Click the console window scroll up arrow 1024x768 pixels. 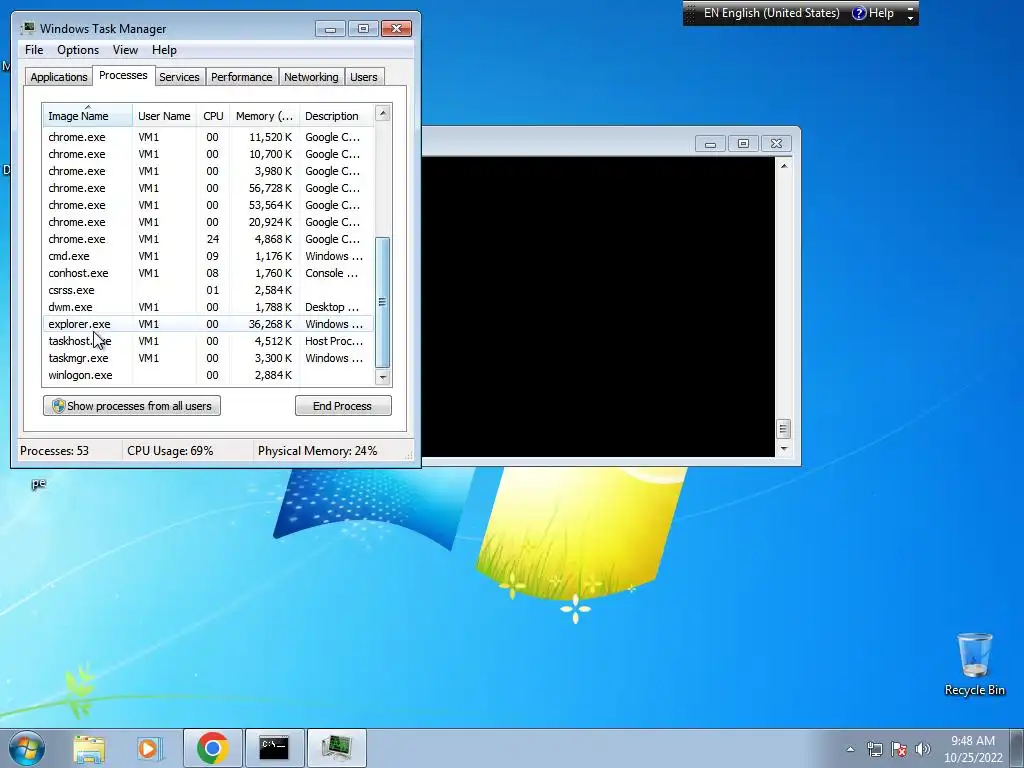[x=784, y=166]
